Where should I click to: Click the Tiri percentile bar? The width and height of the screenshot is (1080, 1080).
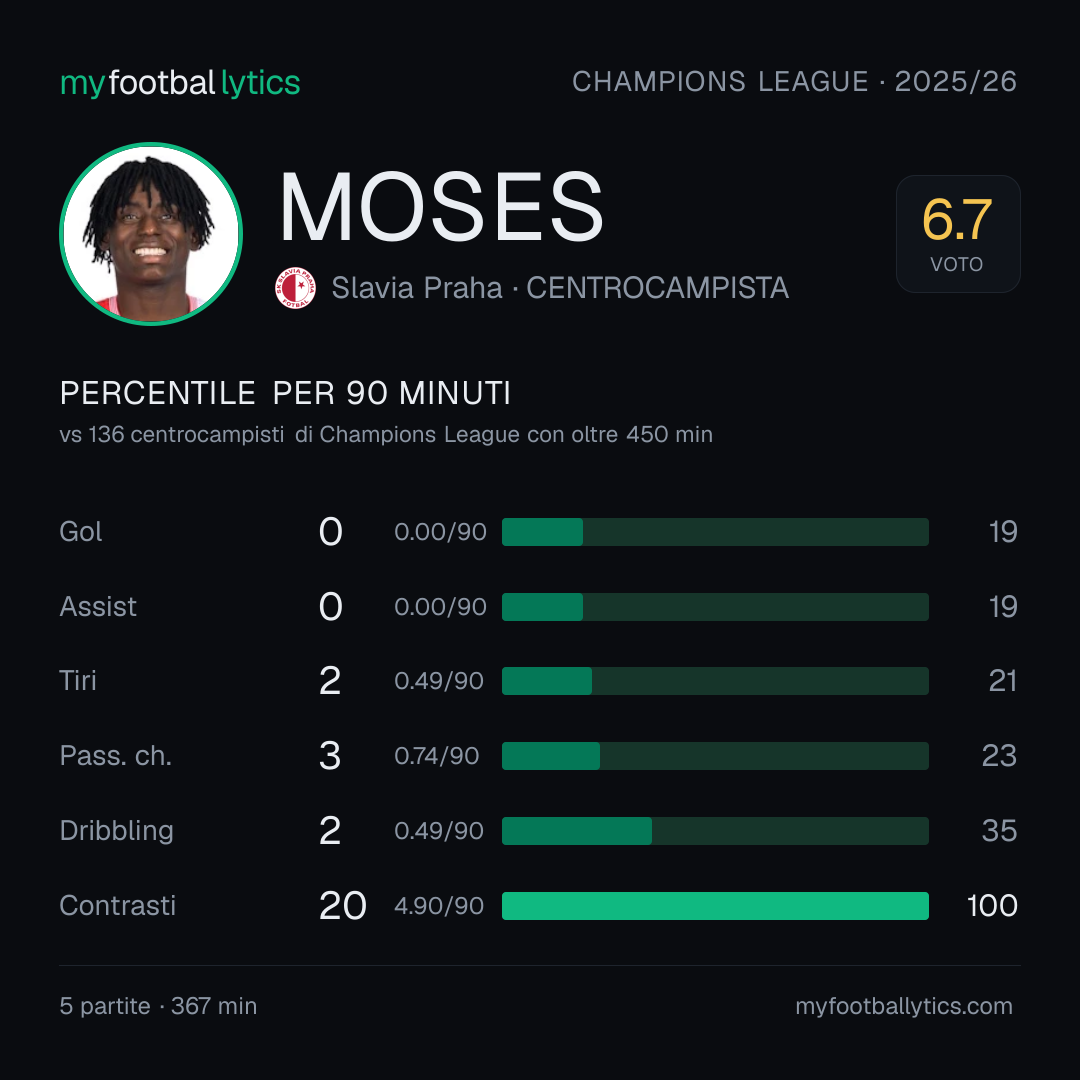pos(715,681)
